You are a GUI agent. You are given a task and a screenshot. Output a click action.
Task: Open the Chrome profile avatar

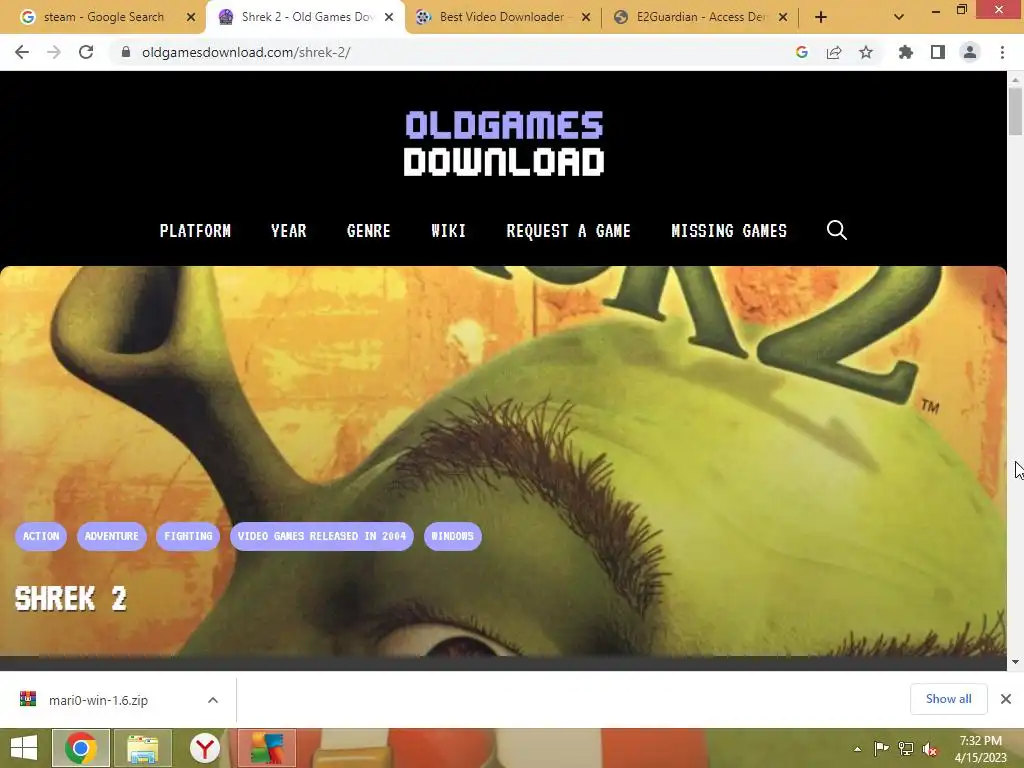tap(970, 52)
